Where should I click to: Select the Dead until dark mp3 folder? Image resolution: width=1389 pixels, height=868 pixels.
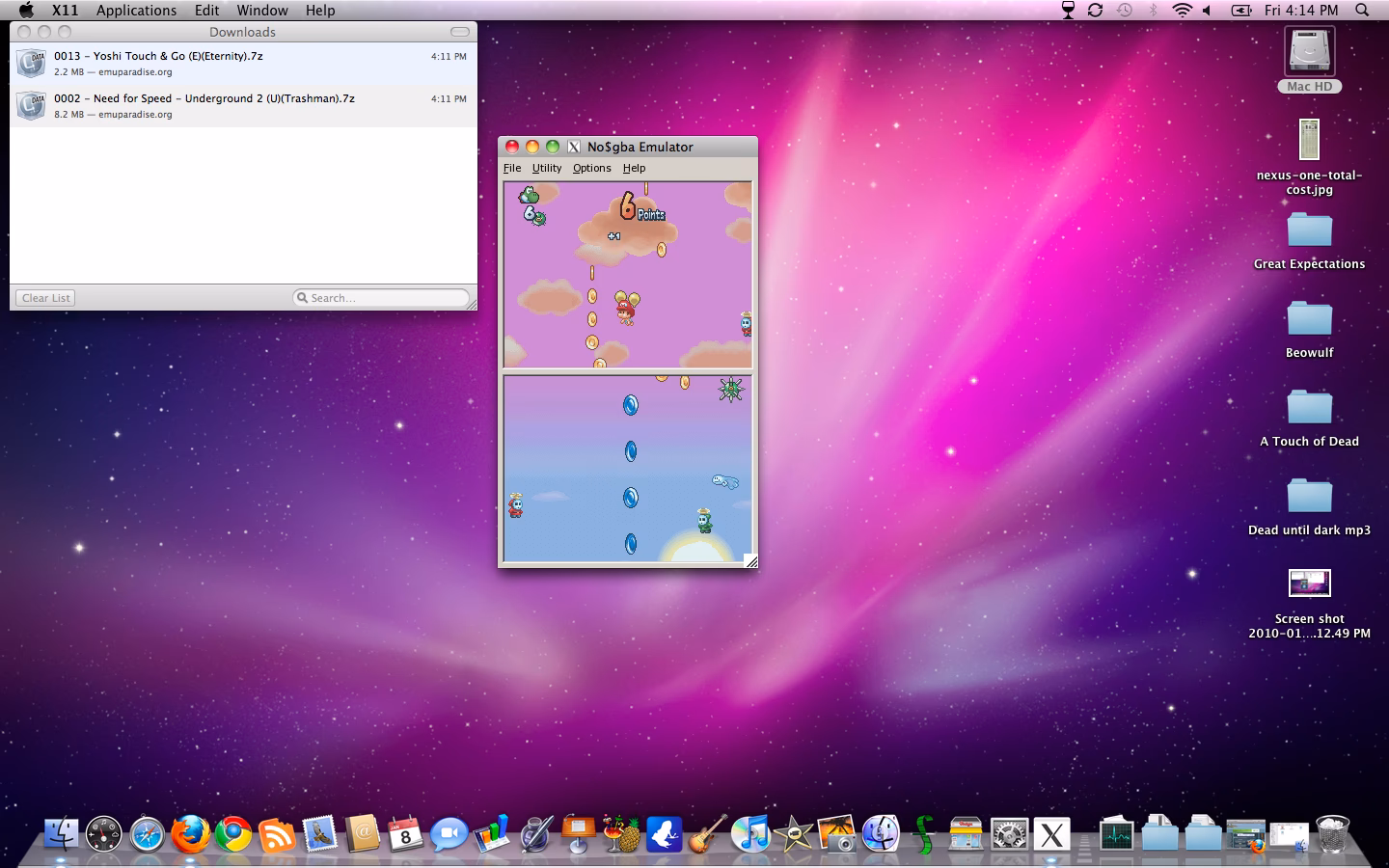pos(1309,507)
